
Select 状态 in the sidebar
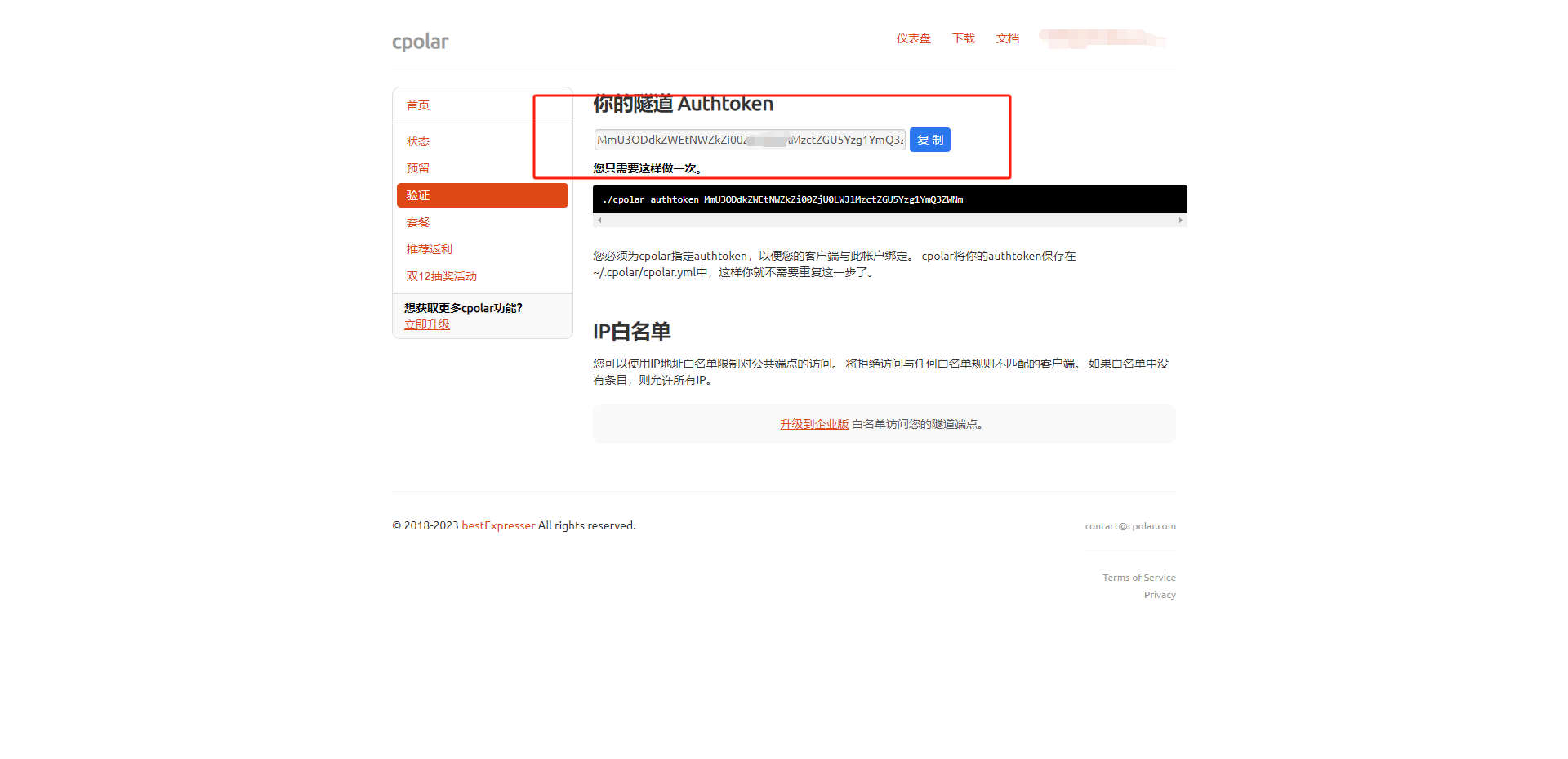tap(417, 141)
